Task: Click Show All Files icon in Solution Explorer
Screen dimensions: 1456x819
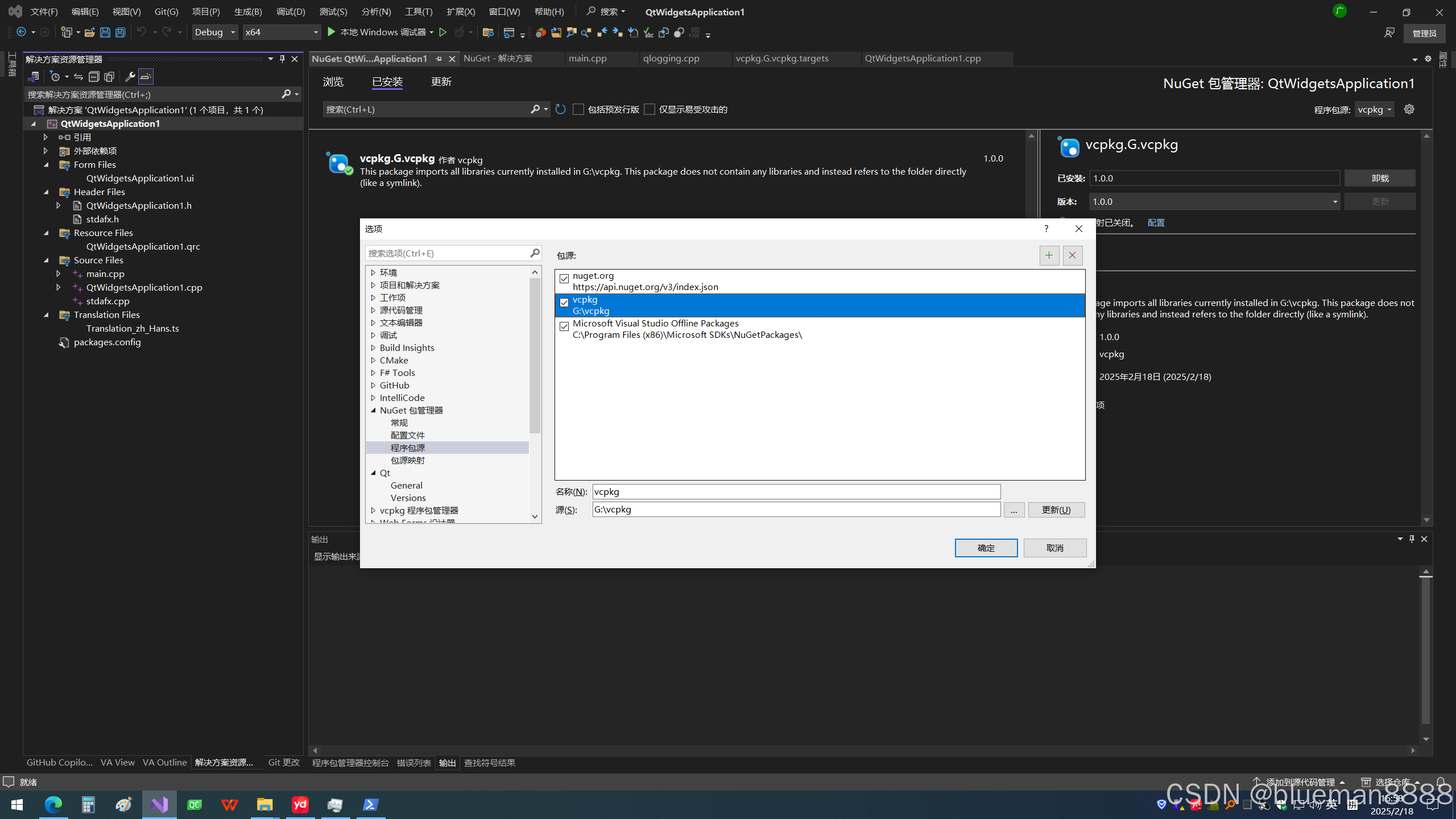Action: click(x=109, y=77)
